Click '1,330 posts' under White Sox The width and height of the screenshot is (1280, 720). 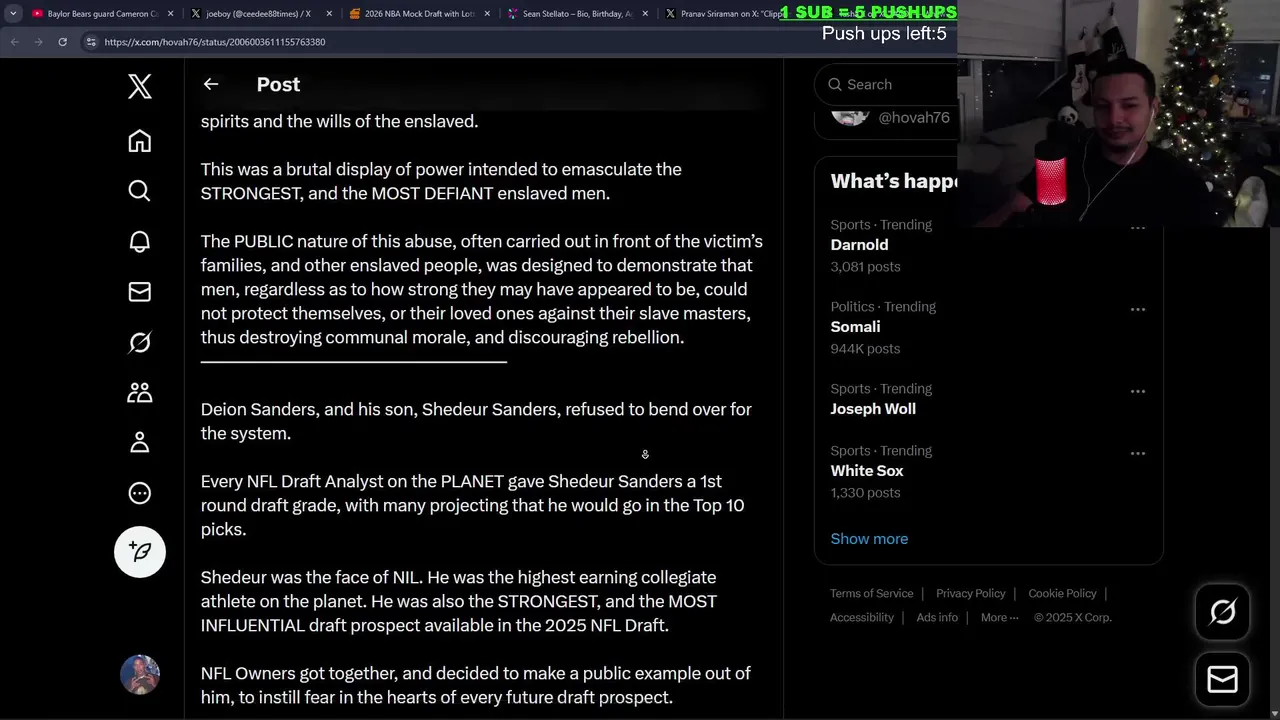pyautogui.click(x=865, y=493)
